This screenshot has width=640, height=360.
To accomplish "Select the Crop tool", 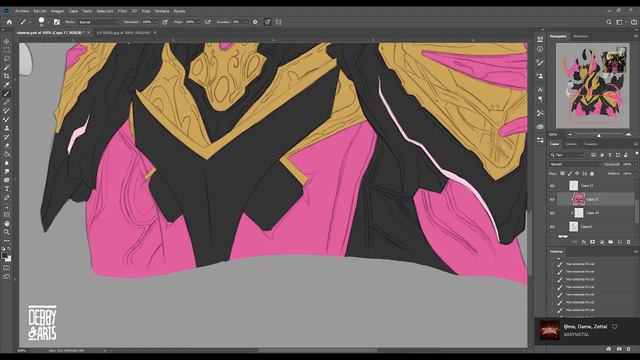I will 7,76.
